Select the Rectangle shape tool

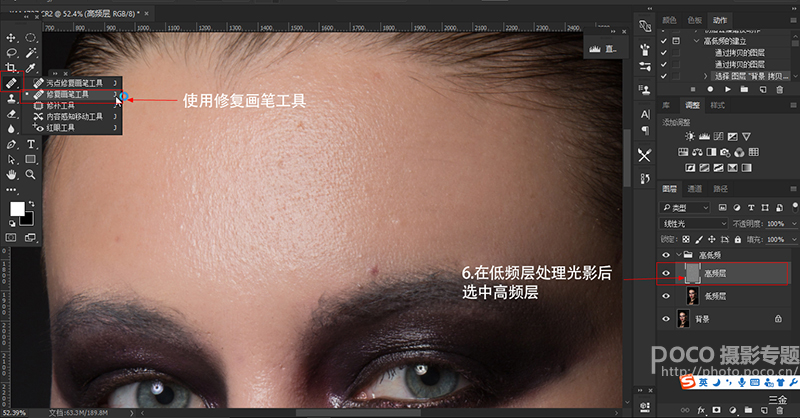[x=31, y=160]
